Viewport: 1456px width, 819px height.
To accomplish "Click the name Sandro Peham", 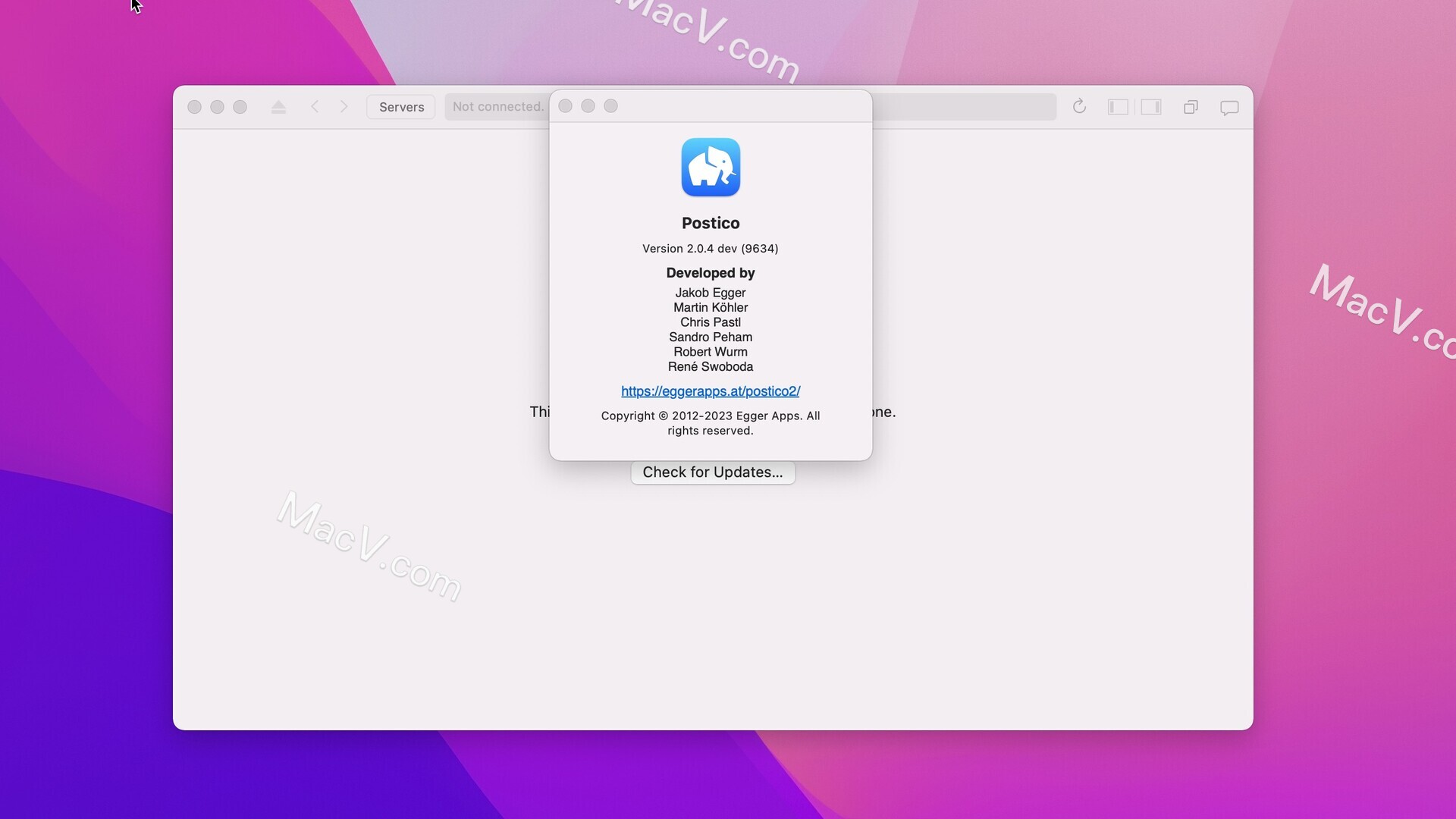I will tap(711, 337).
